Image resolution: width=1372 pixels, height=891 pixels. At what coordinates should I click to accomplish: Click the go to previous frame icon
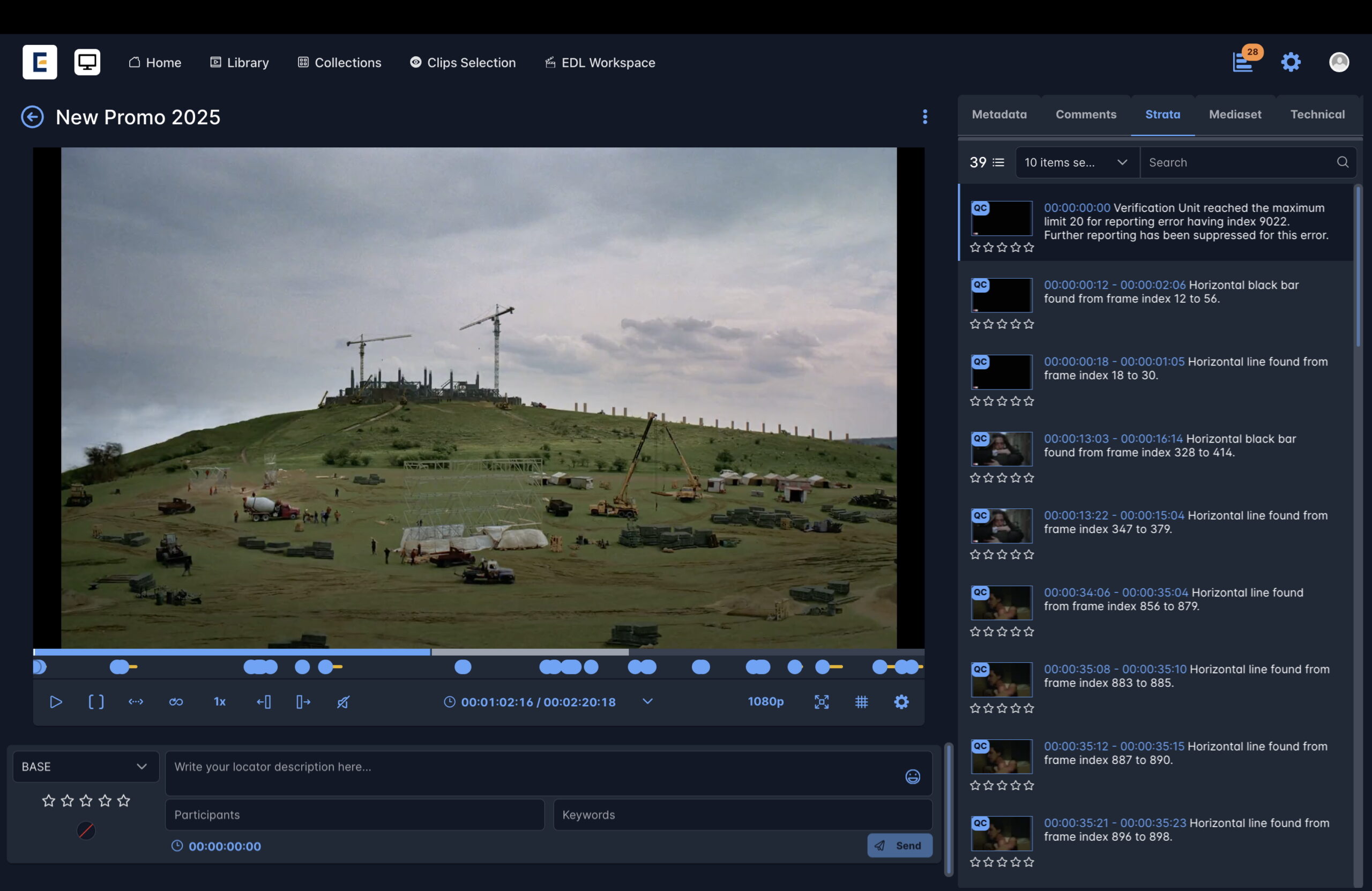[x=264, y=701]
